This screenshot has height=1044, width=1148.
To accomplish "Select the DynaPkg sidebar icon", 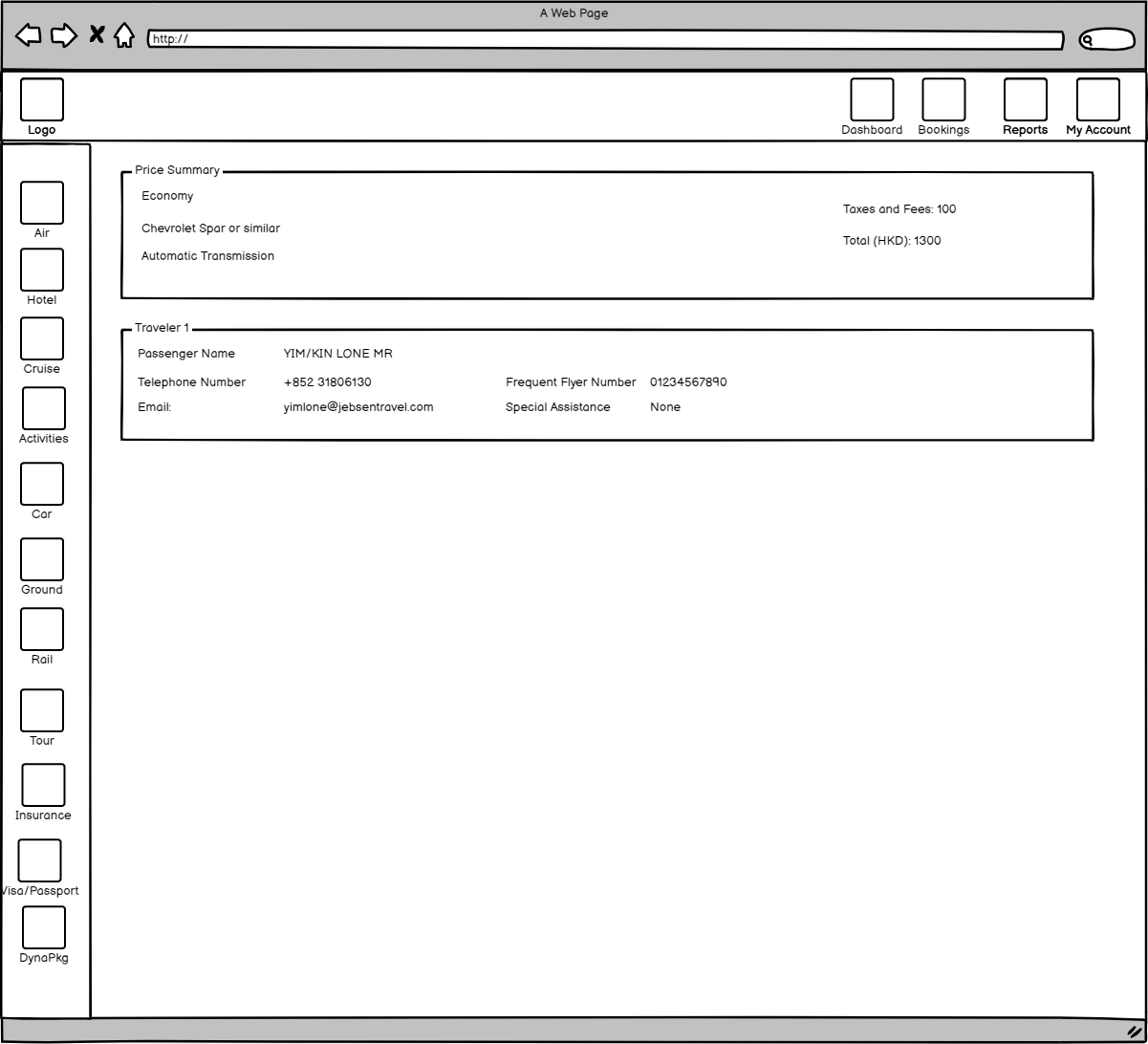I will point(44,927).
